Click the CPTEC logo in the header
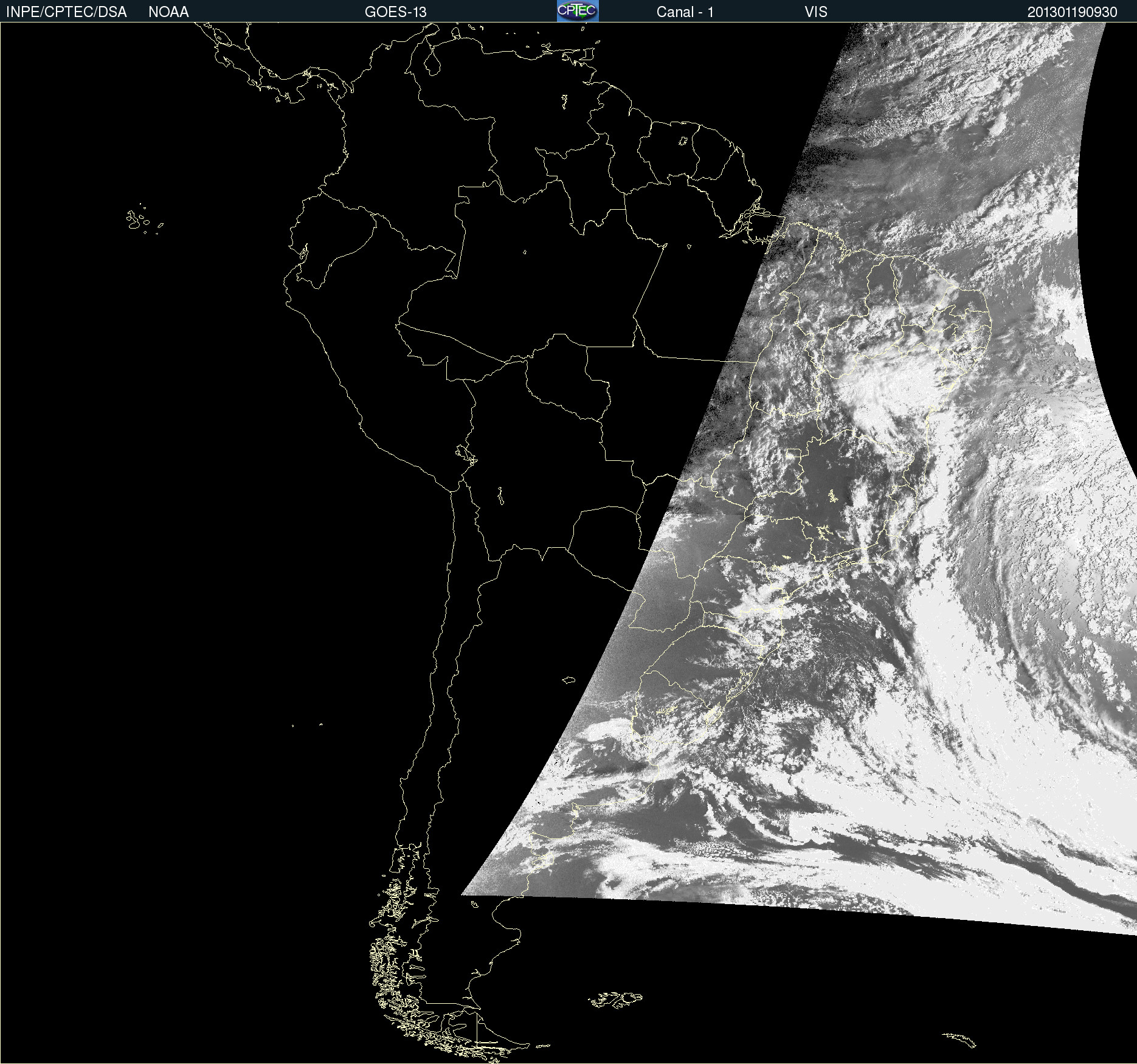The image size is (1137, 1064). point(578,11)
